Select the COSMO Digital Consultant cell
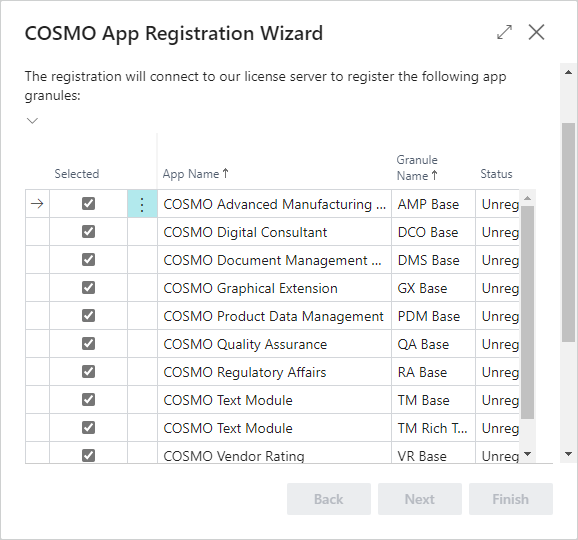Screen dimensions: 578x540 click(x=274, y=232)
